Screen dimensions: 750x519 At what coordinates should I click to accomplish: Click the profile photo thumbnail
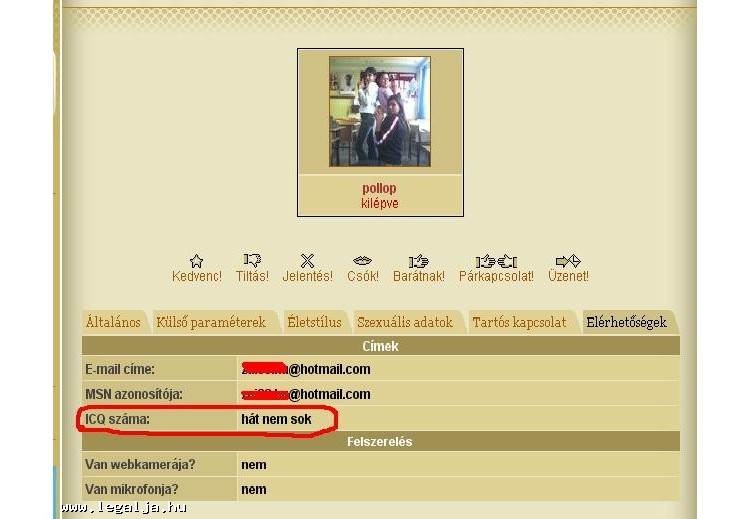380,111
